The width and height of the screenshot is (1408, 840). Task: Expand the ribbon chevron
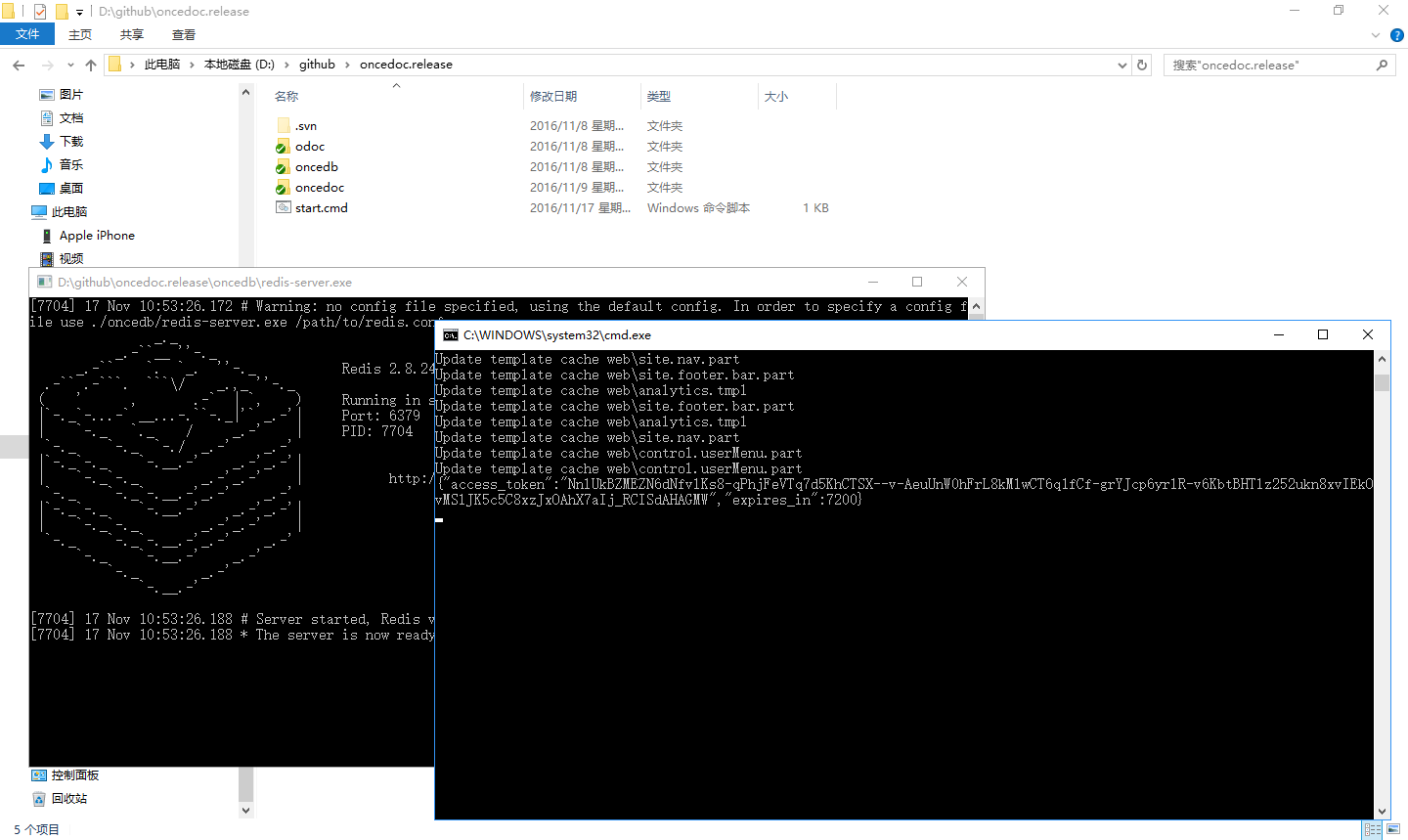1376,35
